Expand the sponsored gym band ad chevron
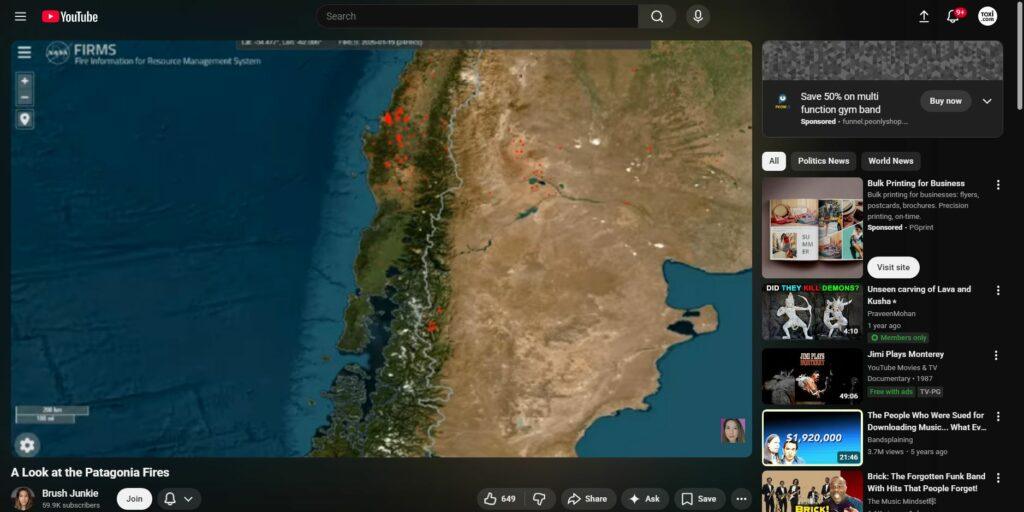The image size is (1024, 512). [x=987, y=101]
